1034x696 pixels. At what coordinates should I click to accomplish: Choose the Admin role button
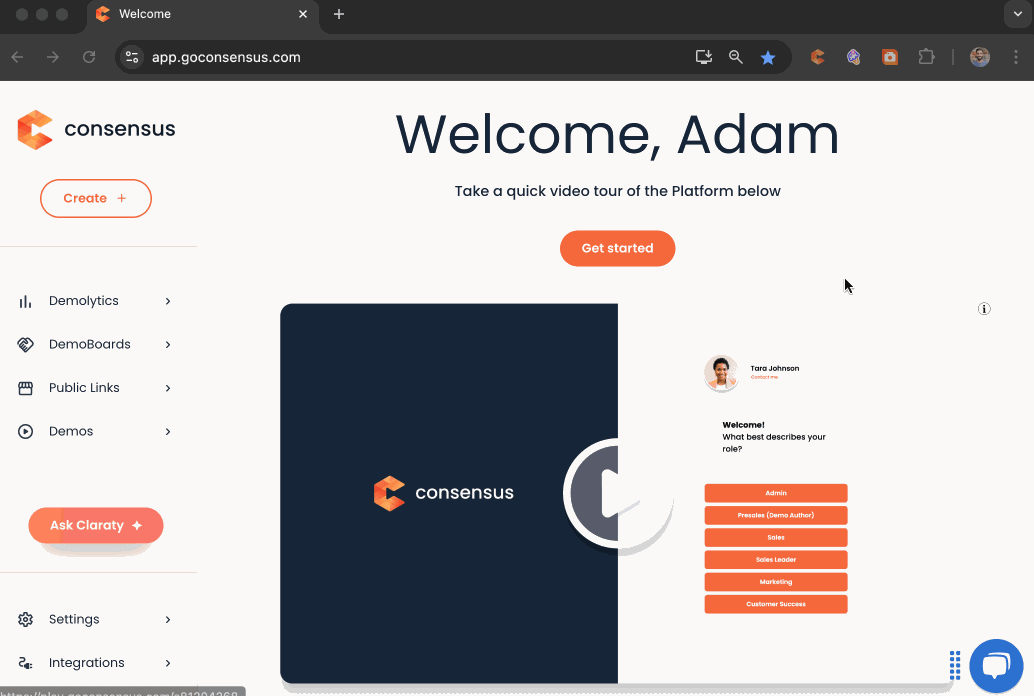(776, 493)
